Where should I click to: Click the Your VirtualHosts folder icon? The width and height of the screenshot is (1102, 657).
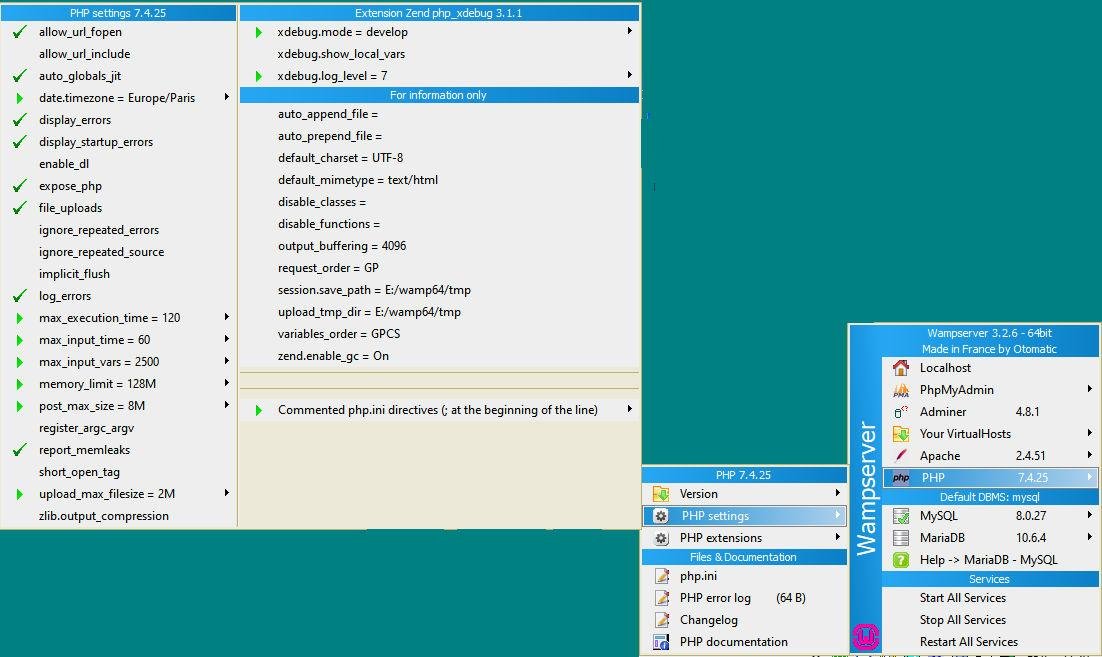[900, 434]
